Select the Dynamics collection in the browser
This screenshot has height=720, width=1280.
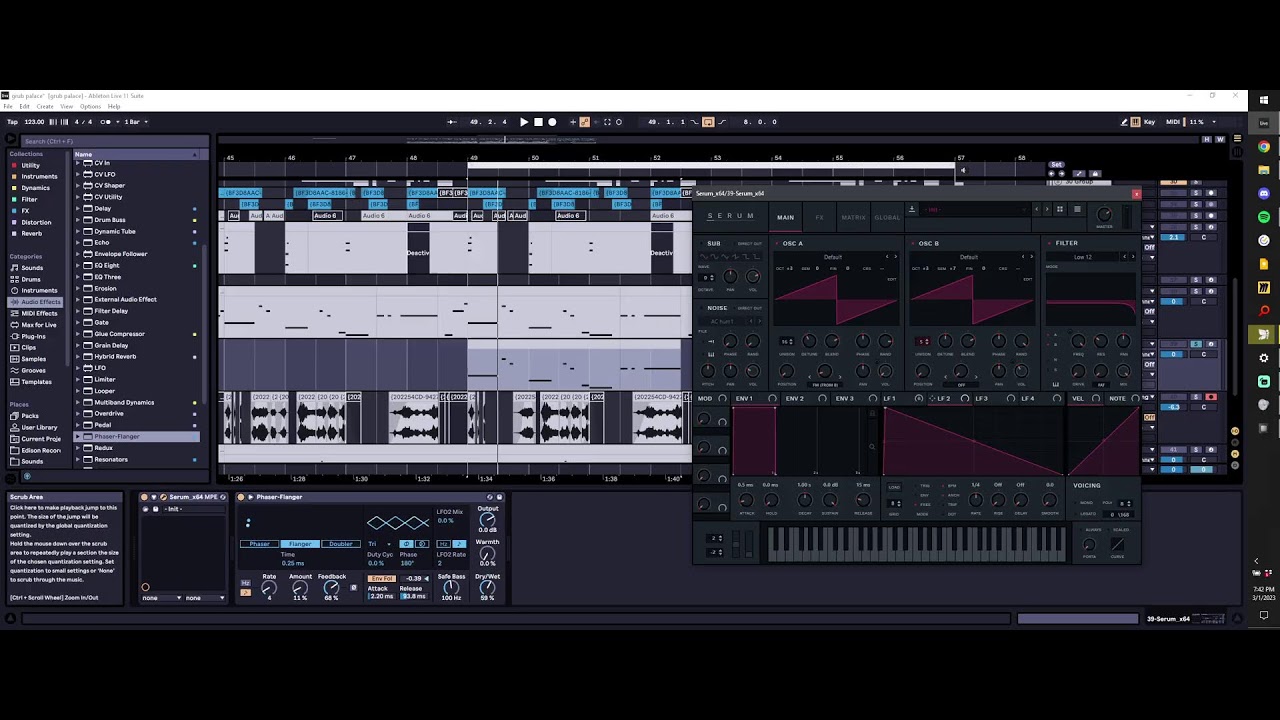click(x=35, y=188)
